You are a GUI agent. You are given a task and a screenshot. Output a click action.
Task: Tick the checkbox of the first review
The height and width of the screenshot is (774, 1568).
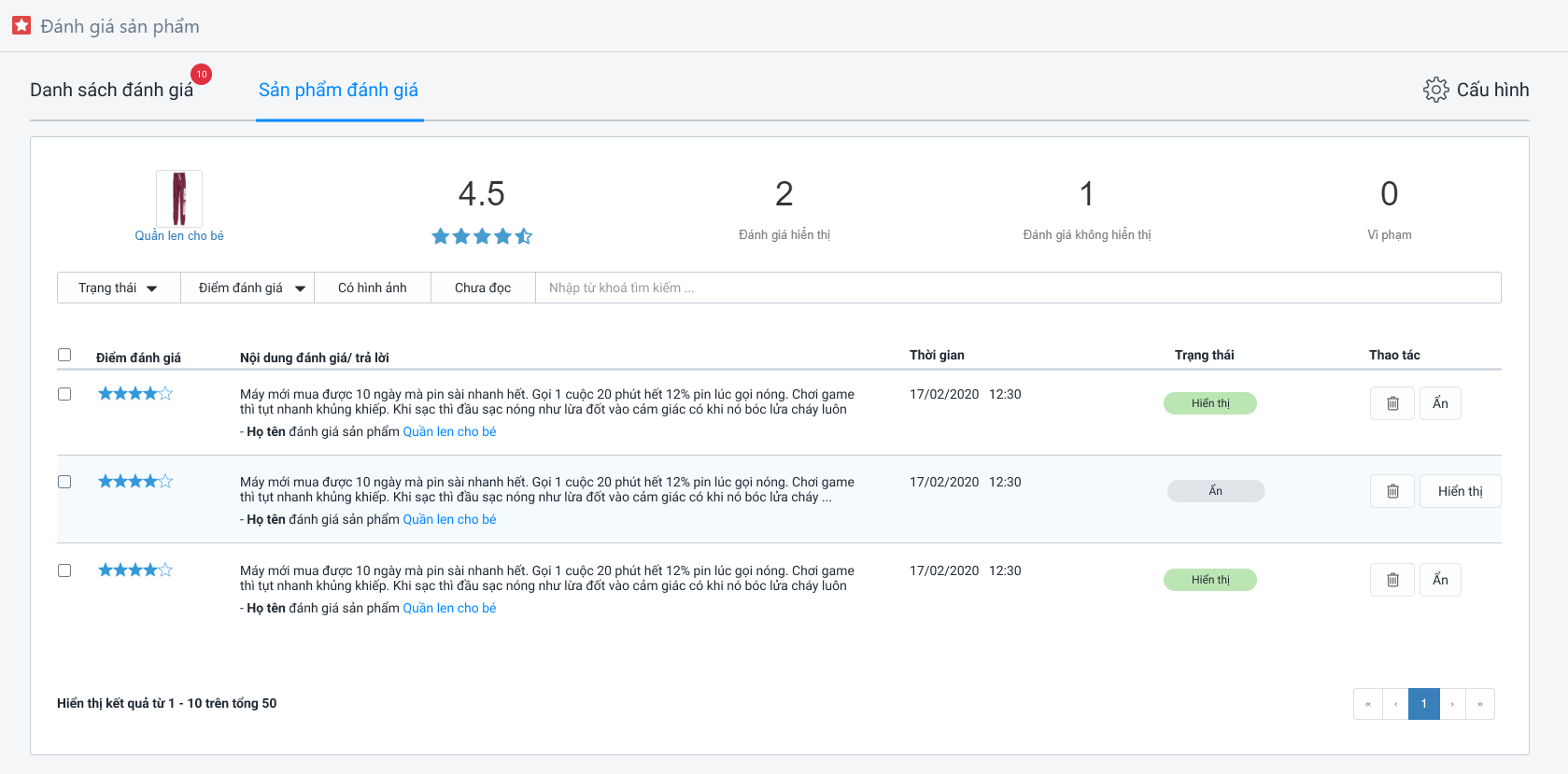(64, 394)
